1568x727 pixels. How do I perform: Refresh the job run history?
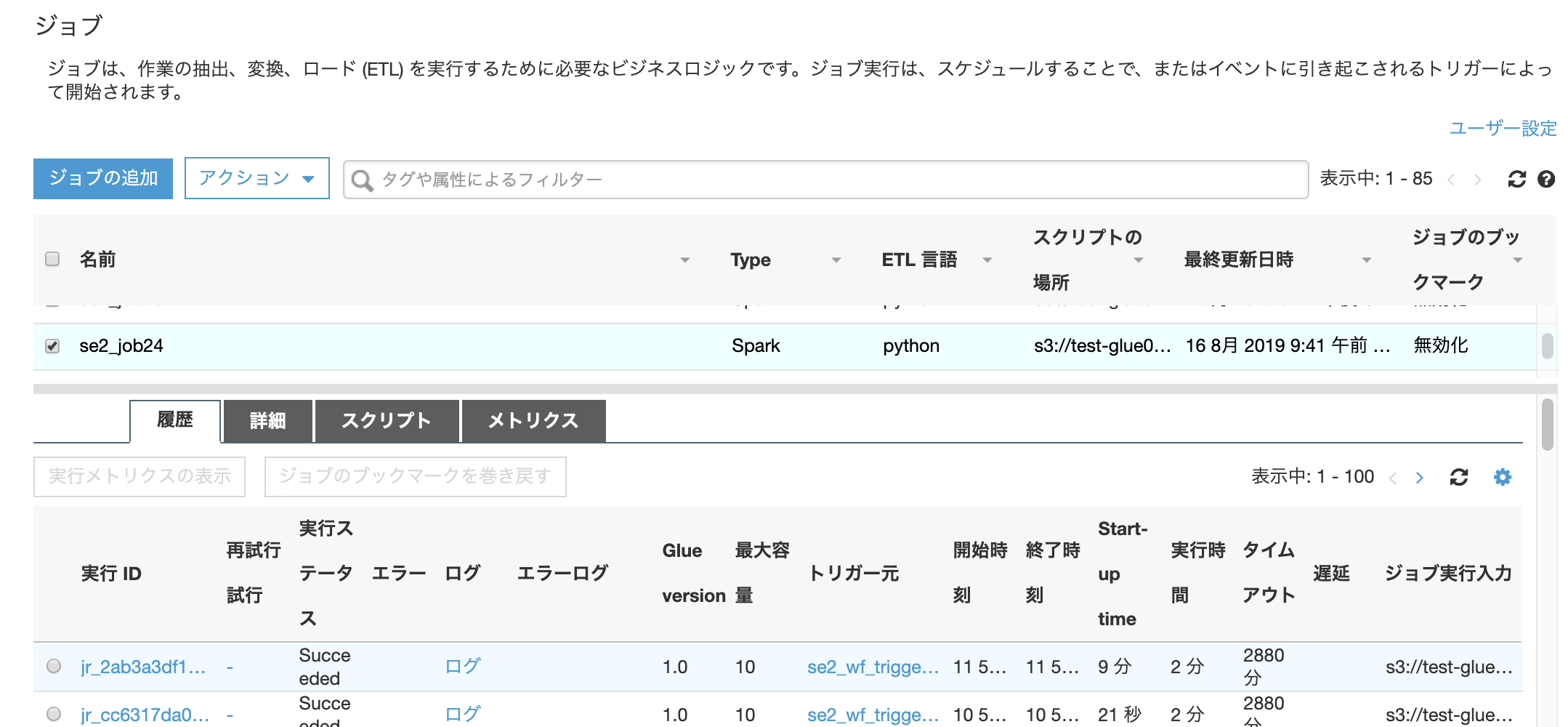1460,477
